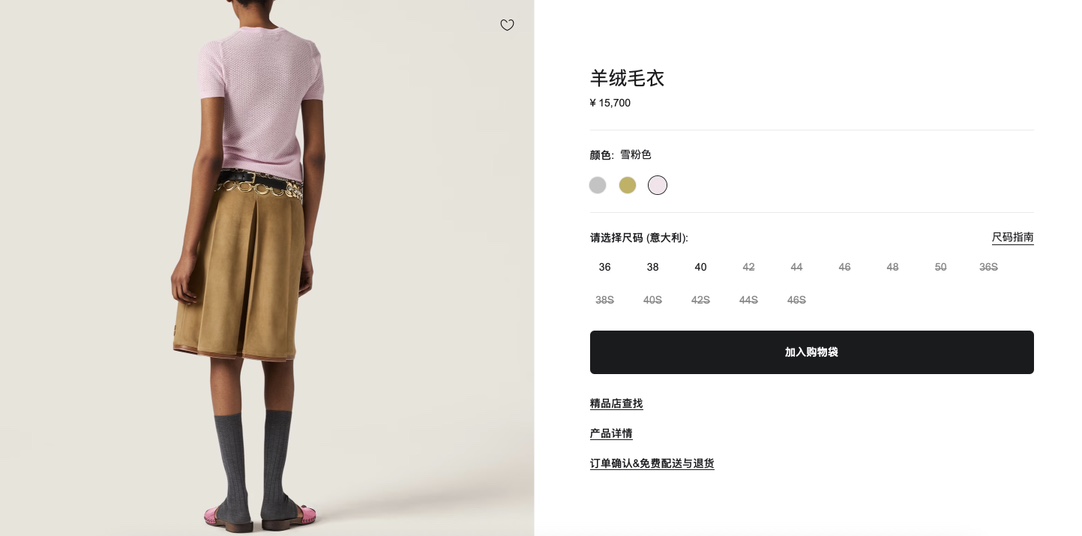Select the crossed-out size 50

point(941,267)
